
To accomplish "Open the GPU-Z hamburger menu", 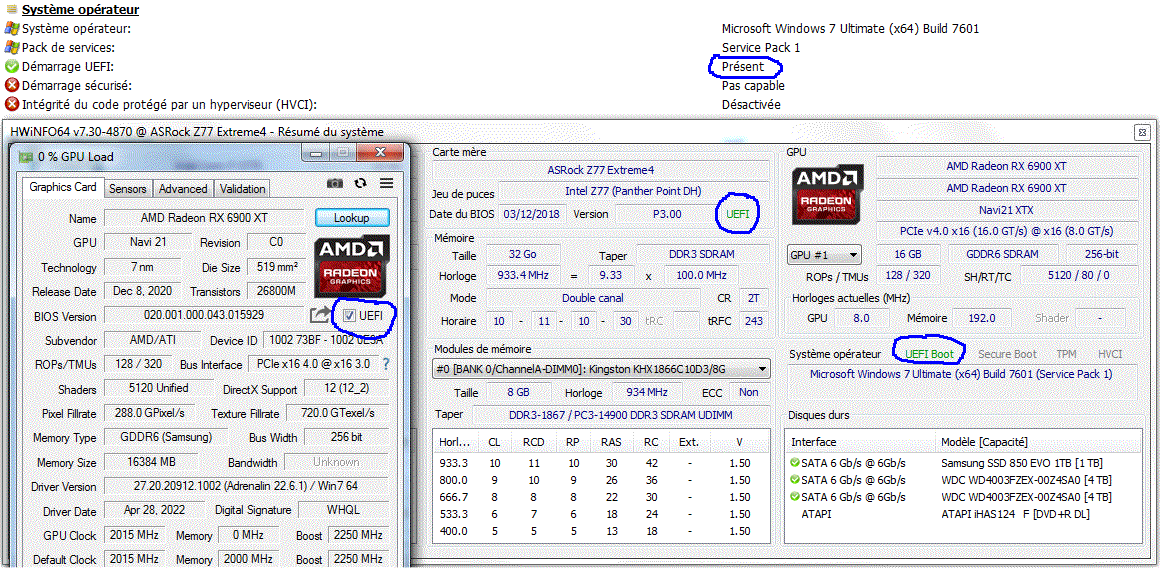I will 386,183.
